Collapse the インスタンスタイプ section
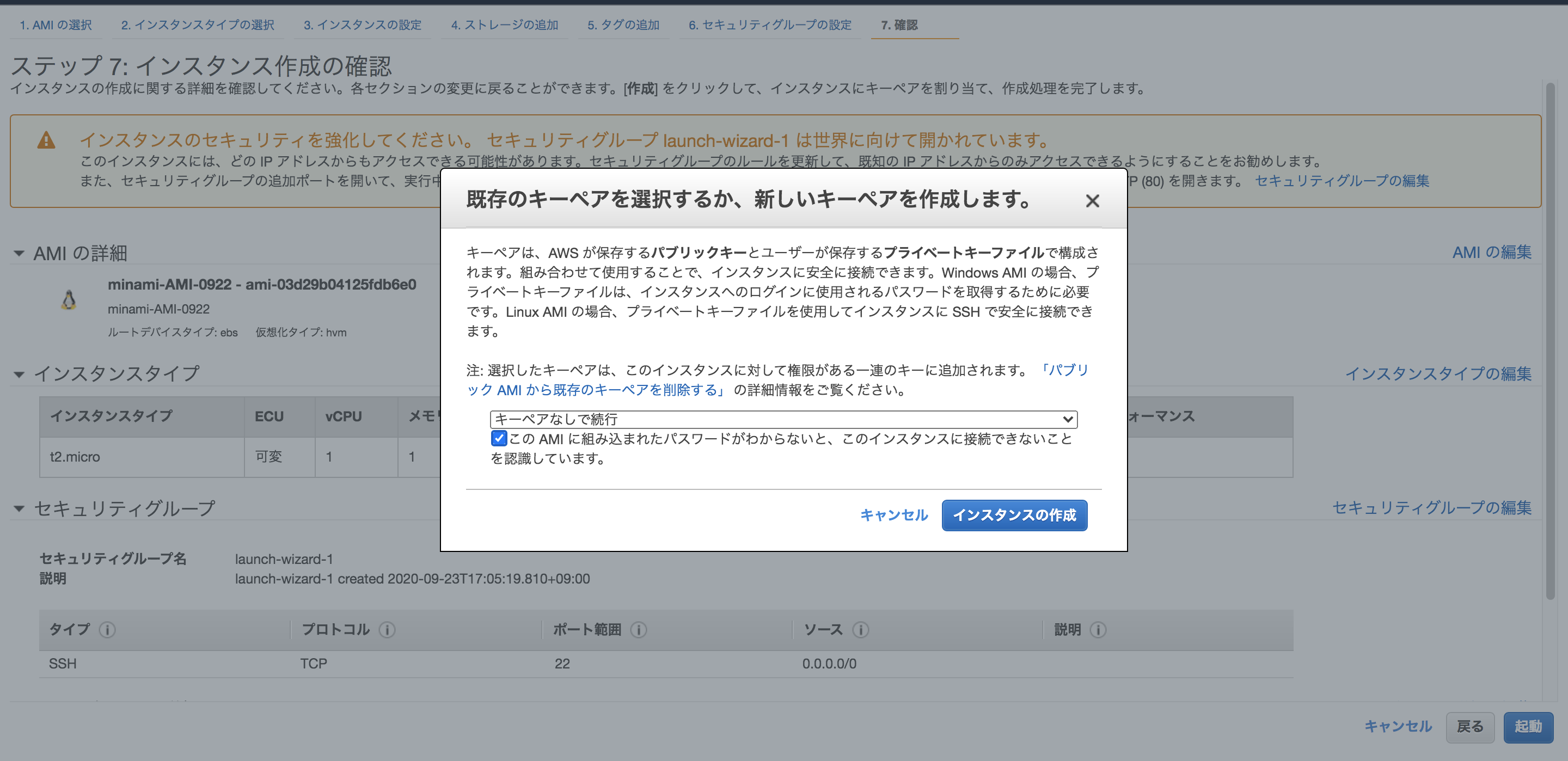Viewport: 1568px width, 761px height. point(19,374)
